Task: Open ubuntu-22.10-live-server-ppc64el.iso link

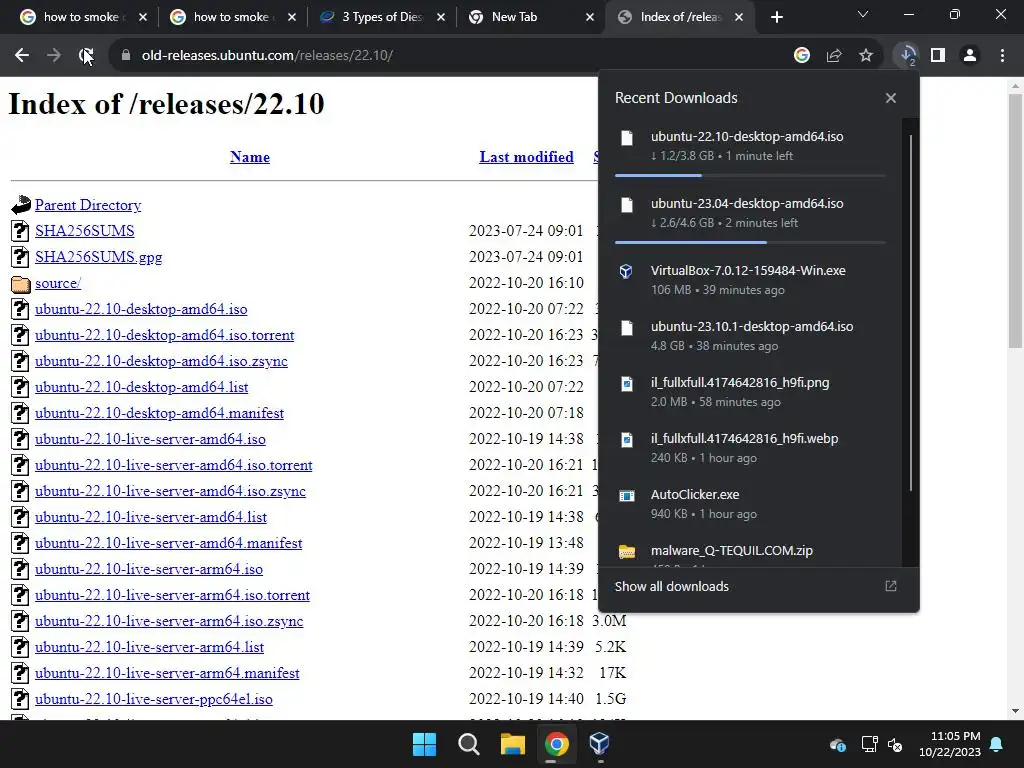Action: (x=154, y=699)
